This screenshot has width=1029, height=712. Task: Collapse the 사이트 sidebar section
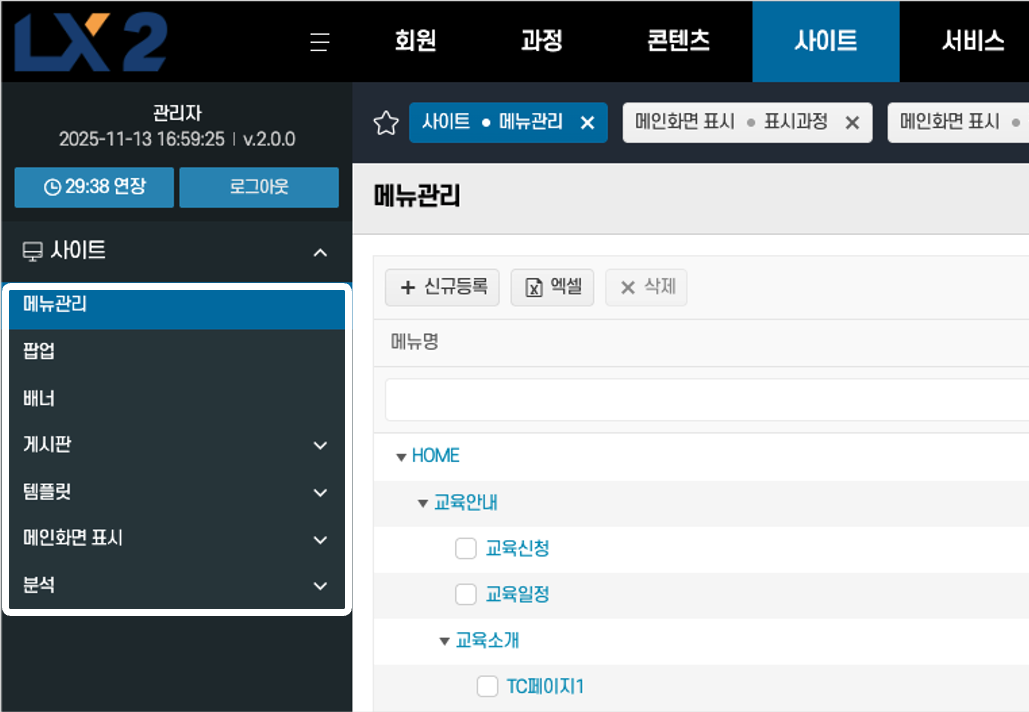pyautogui.click(x=320, y=252)
